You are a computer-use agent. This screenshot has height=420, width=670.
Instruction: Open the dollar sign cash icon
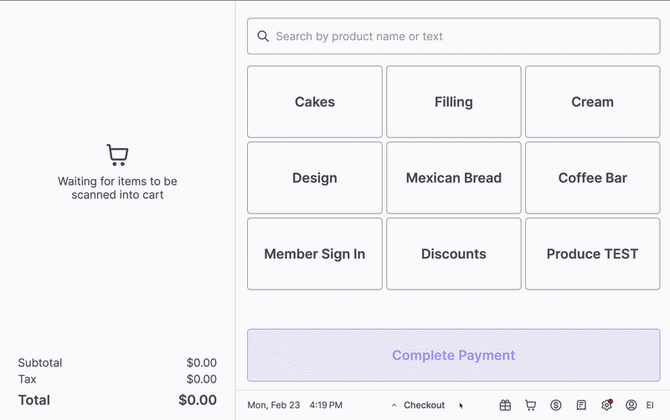(x=556, y=405)
